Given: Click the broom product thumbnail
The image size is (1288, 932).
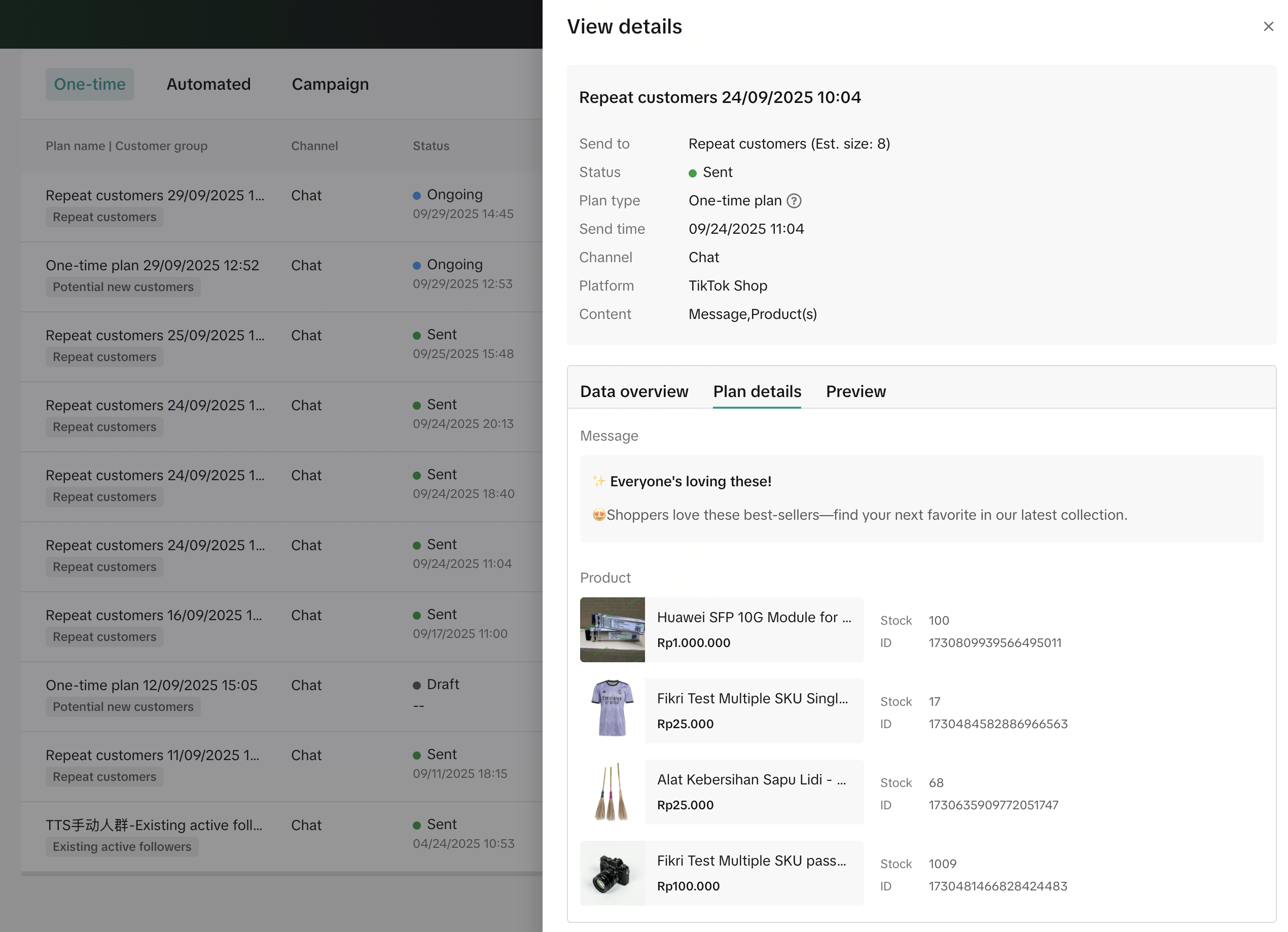Looking at the screenshot, I should (612, 792).
